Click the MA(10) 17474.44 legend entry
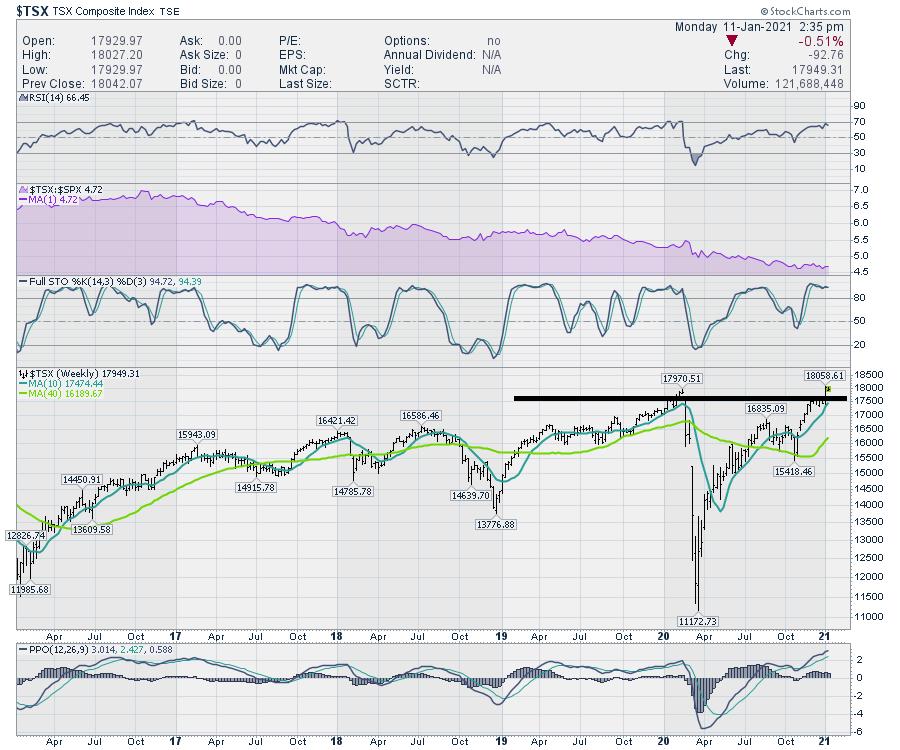Screen dimensions: 900x750 point(62,383)
